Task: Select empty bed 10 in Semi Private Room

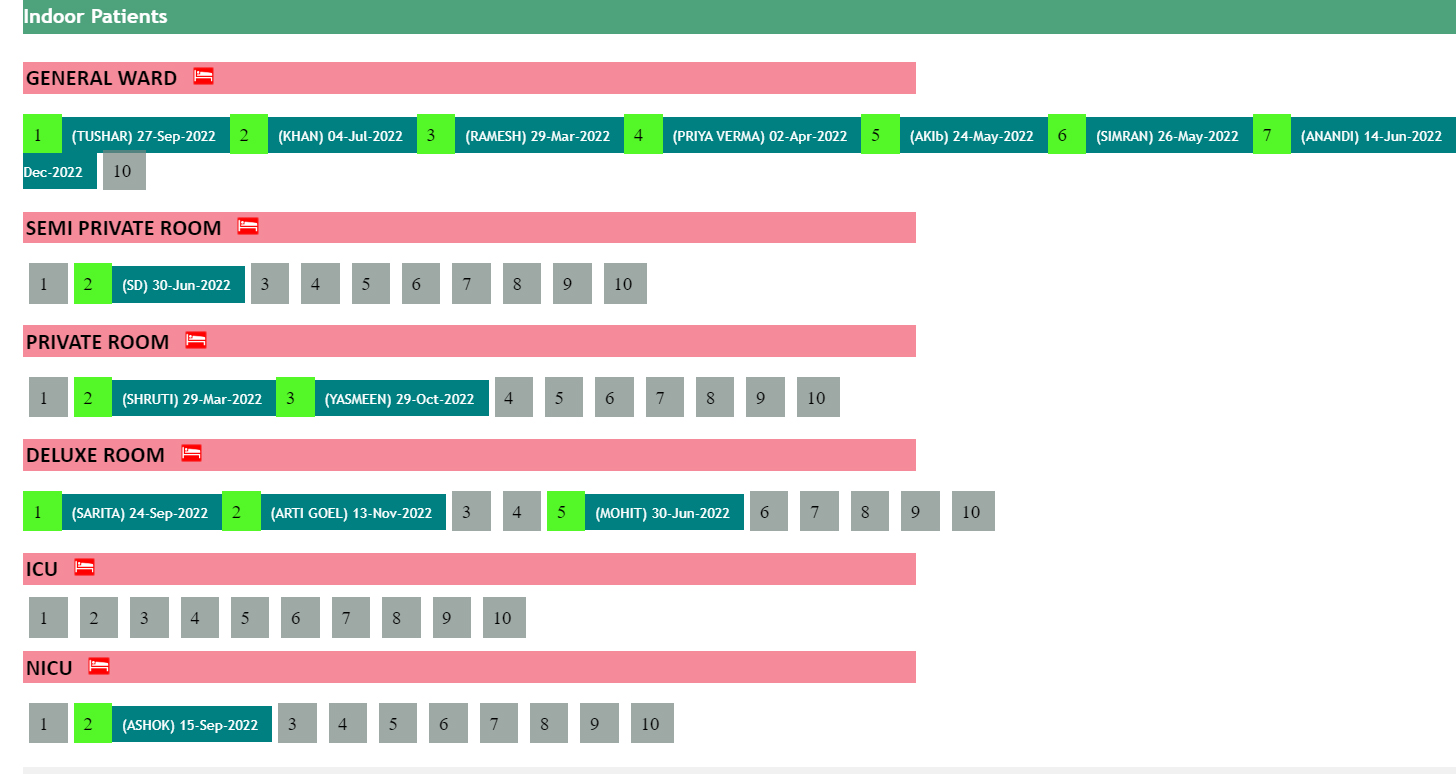Action: pyautogui.click(x=625, y=284)
